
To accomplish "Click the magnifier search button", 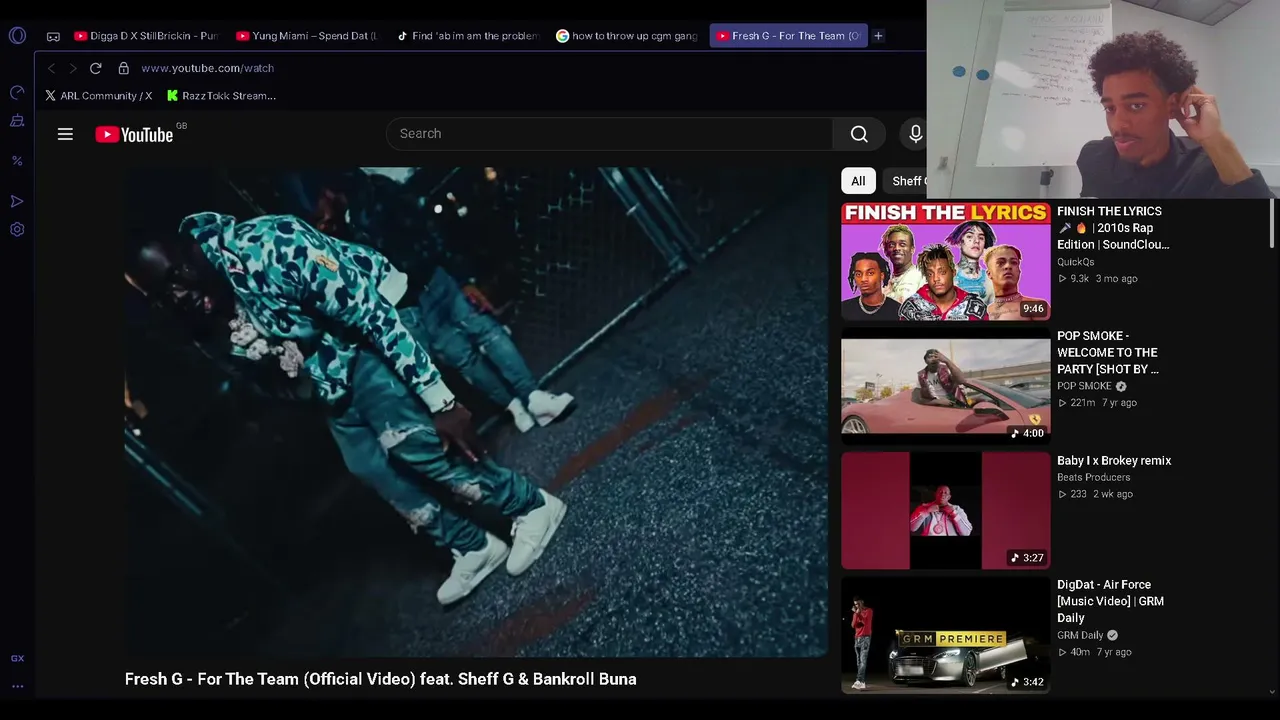I will [x=859, y=134].
